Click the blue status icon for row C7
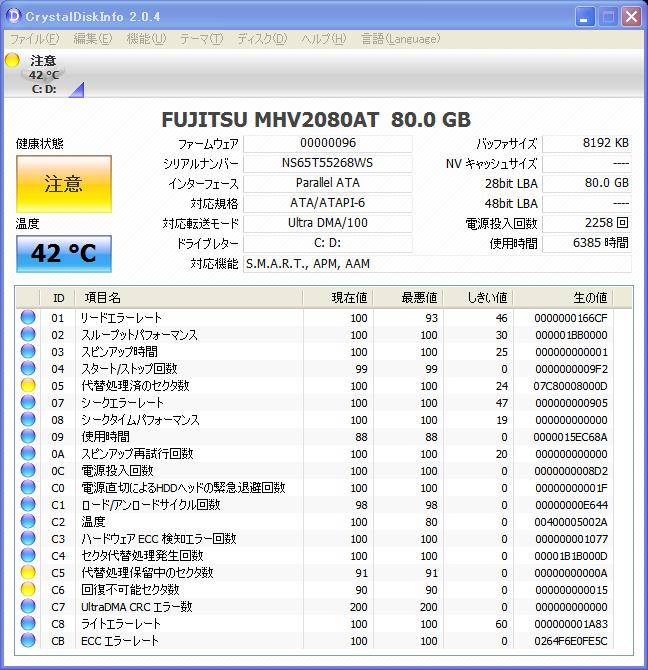Viewport: 648px width, 670px height. (x=28, y=607)
